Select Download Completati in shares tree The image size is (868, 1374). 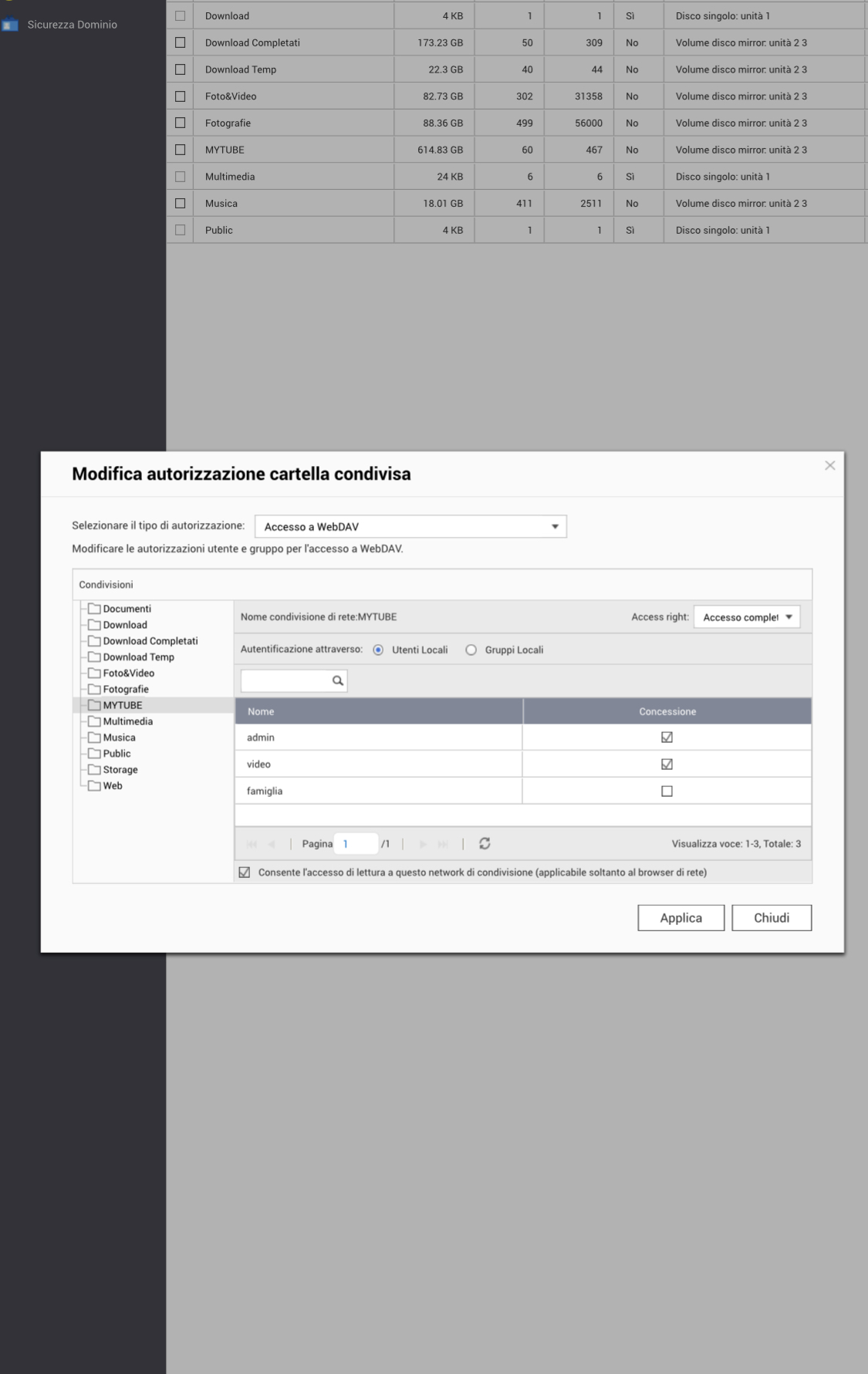[x=150, y=641]
